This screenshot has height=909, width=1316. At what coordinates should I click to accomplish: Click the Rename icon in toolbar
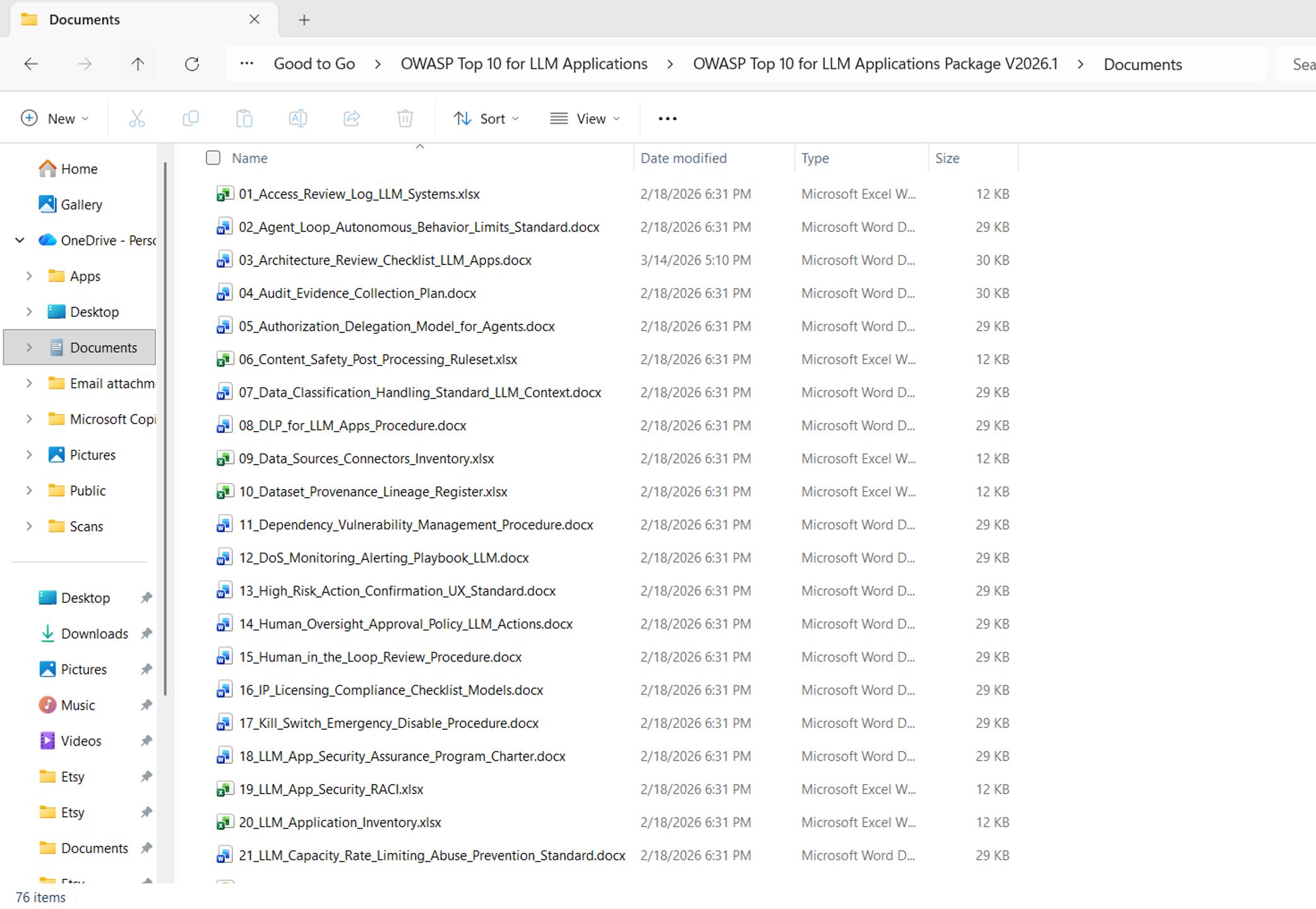[x=298, y=119]
